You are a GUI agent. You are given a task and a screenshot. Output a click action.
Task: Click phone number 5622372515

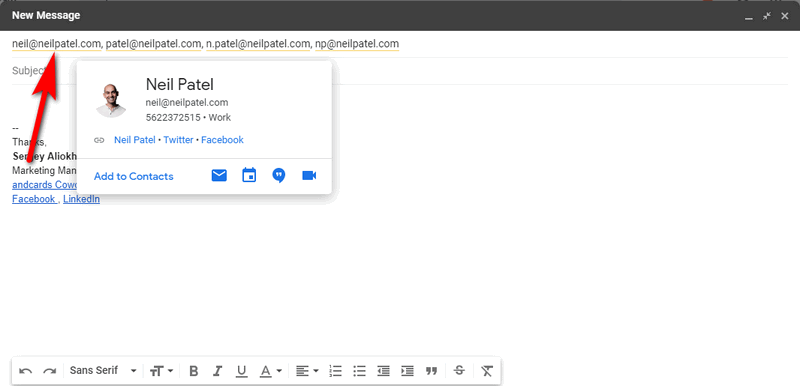coord(173,117)
